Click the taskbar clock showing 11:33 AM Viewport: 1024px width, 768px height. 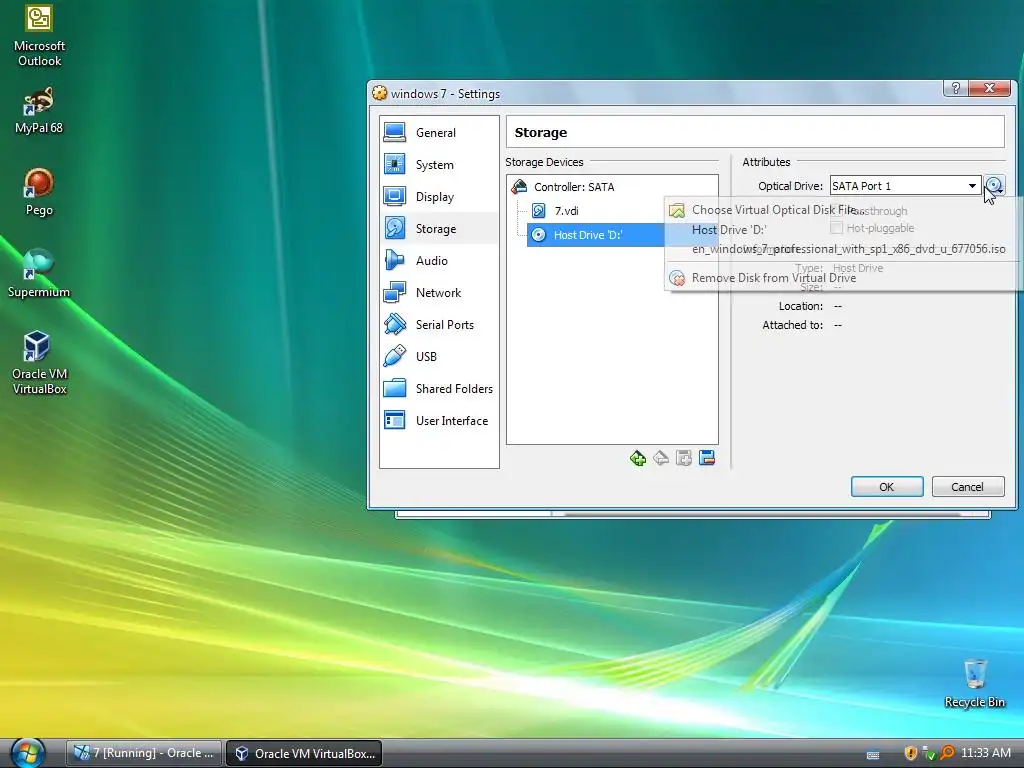tap(985, 753)
